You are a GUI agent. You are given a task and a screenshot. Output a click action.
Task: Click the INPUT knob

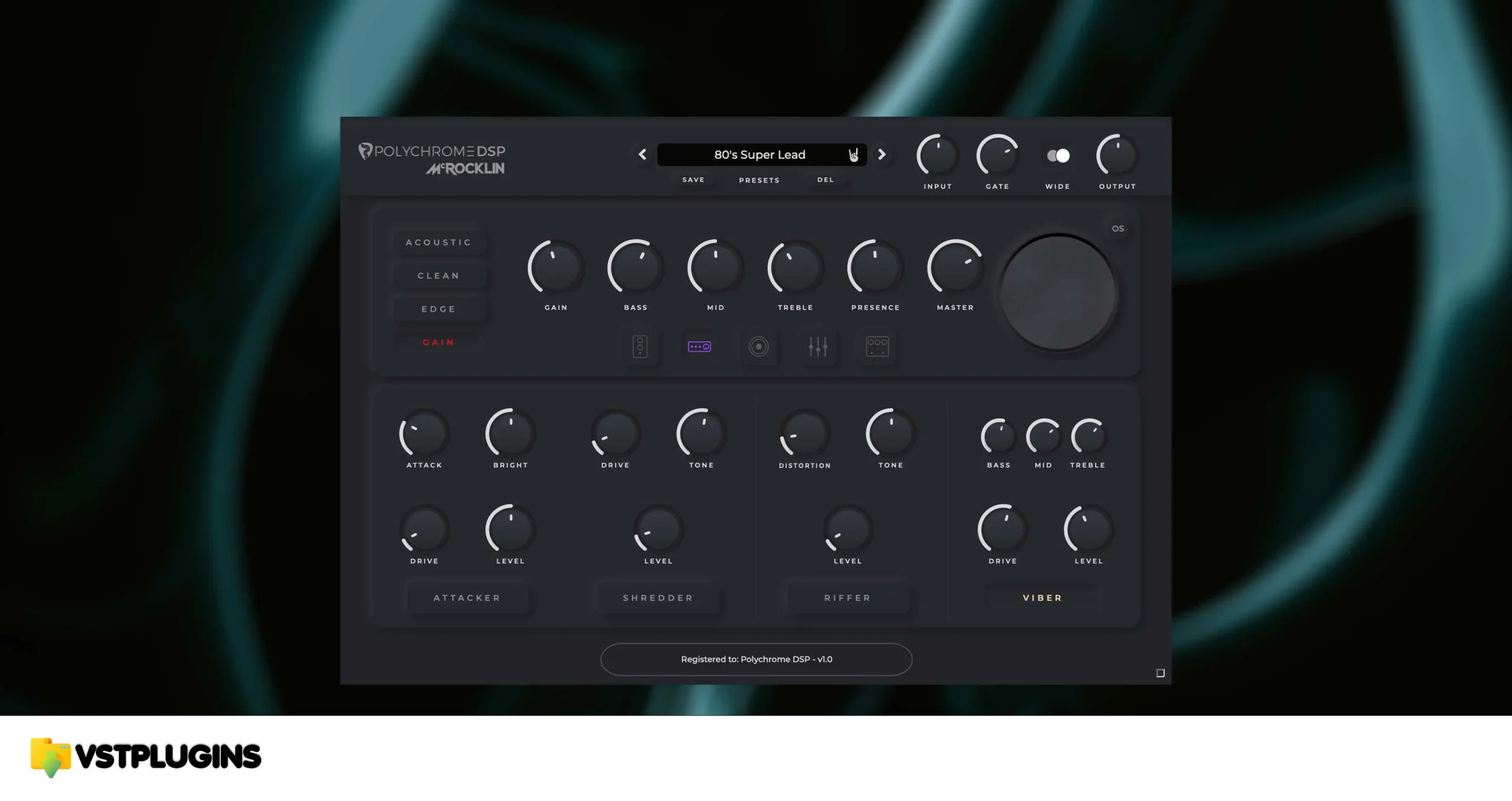[x=938, y=156]
